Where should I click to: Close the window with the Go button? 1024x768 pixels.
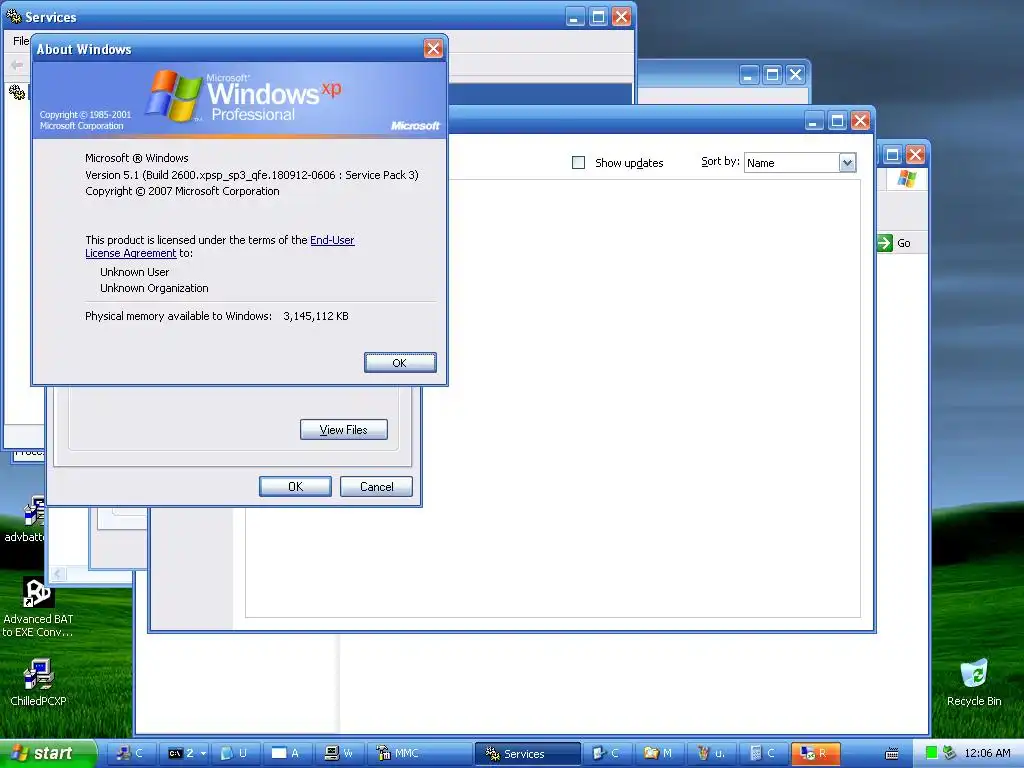[x=916, y=155]
